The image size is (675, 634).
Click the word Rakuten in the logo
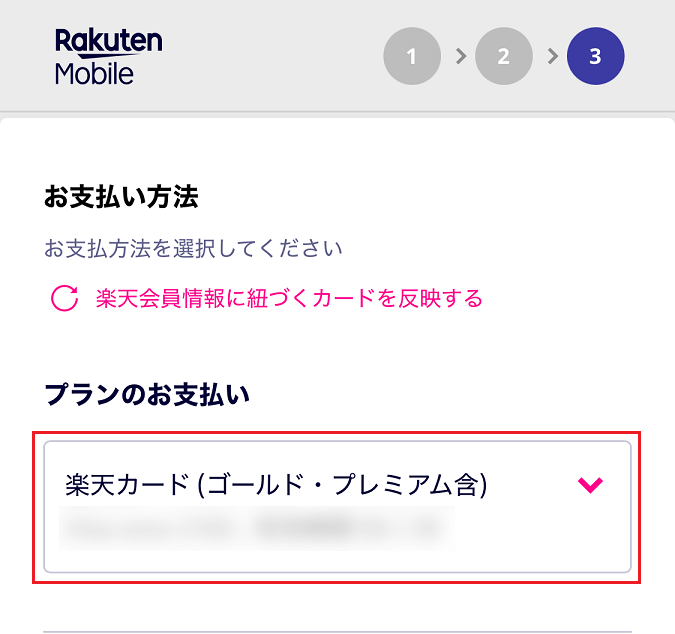pos(108,42)
